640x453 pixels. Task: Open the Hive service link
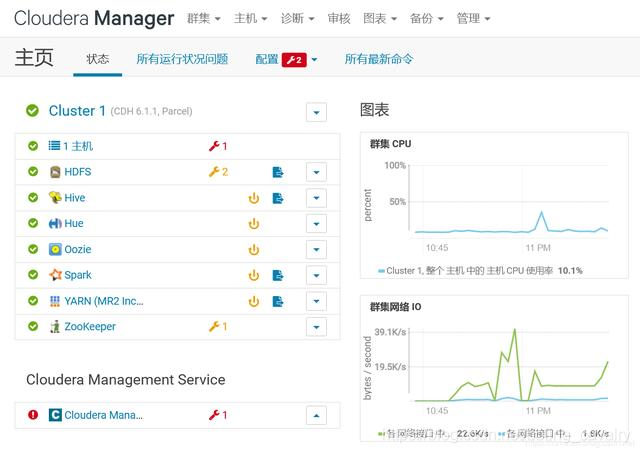pyautogui.click(x=75, y=198)
